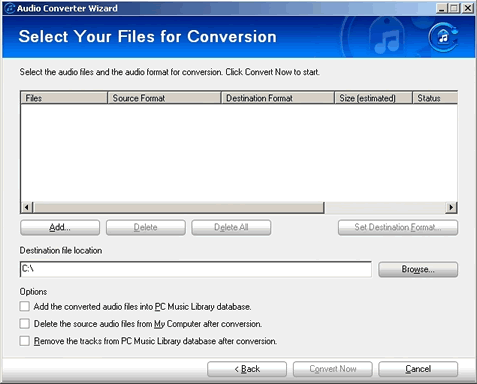Go back with the Back button

(247, 369)
